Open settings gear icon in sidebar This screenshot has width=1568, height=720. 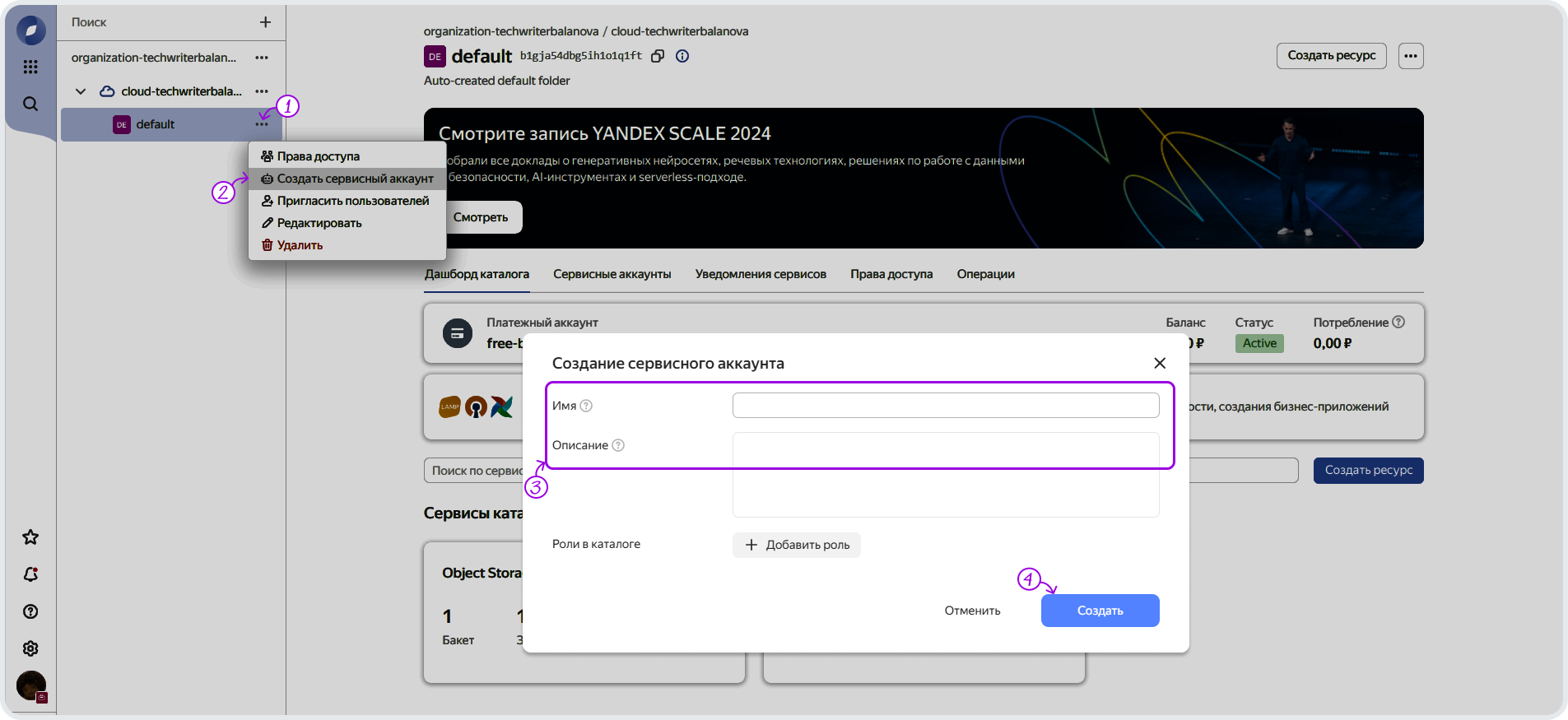[x=30, y=648]
